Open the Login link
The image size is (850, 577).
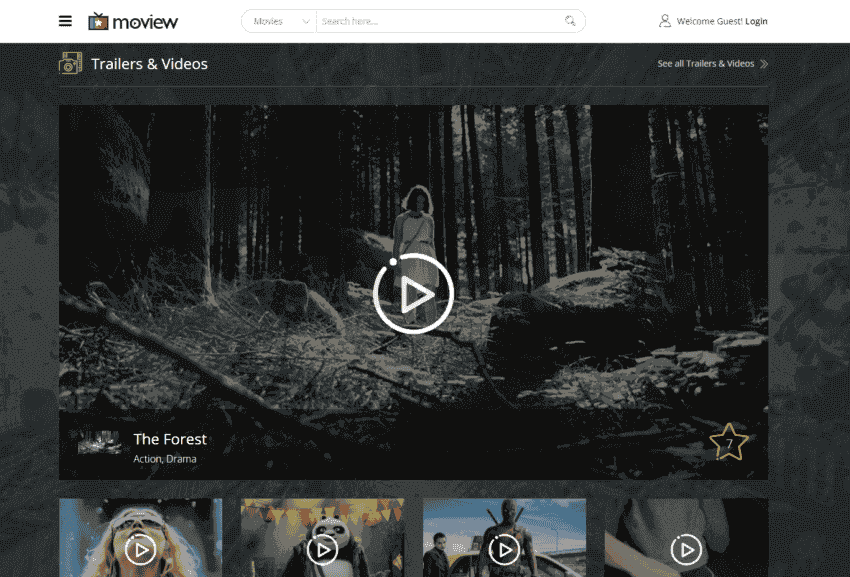click(756, 21)
